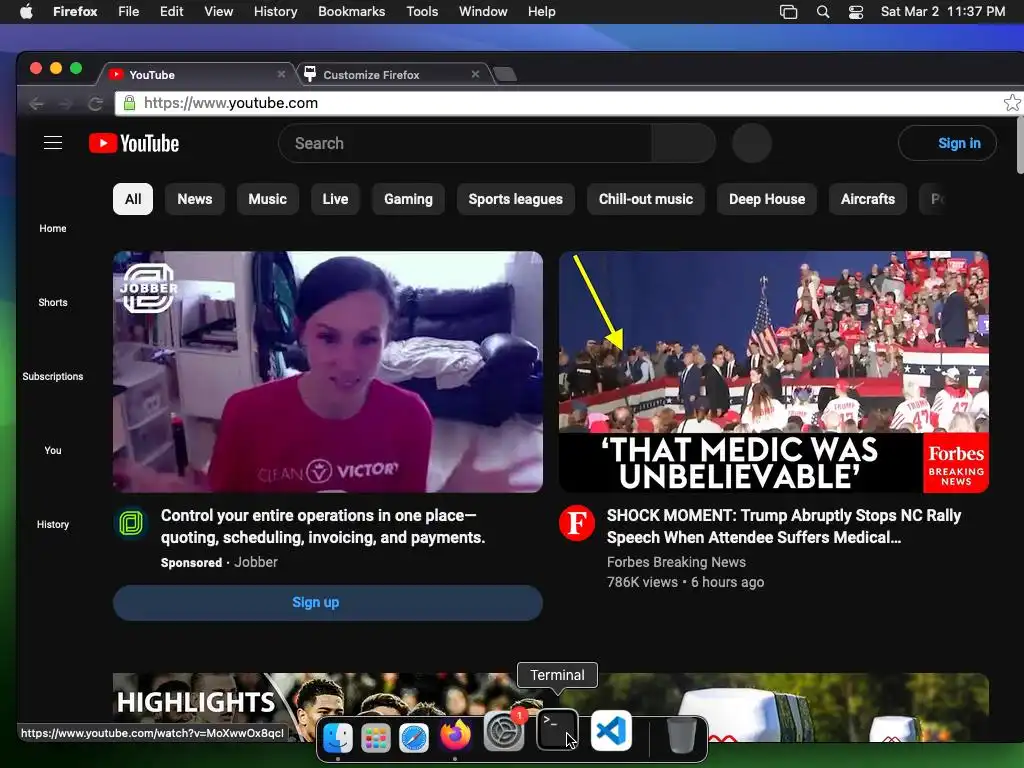This screenshot has width=1024, height=768.
Task: Open System Settings from the Dock
Action: tap(504, 731)
